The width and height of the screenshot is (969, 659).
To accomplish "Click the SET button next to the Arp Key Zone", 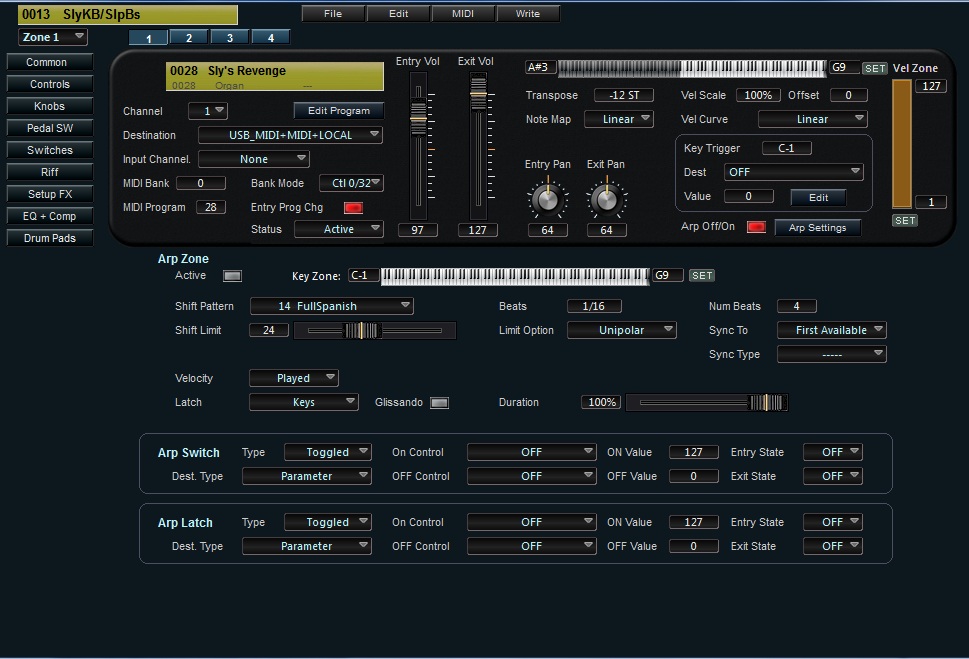I will point(702,275).
